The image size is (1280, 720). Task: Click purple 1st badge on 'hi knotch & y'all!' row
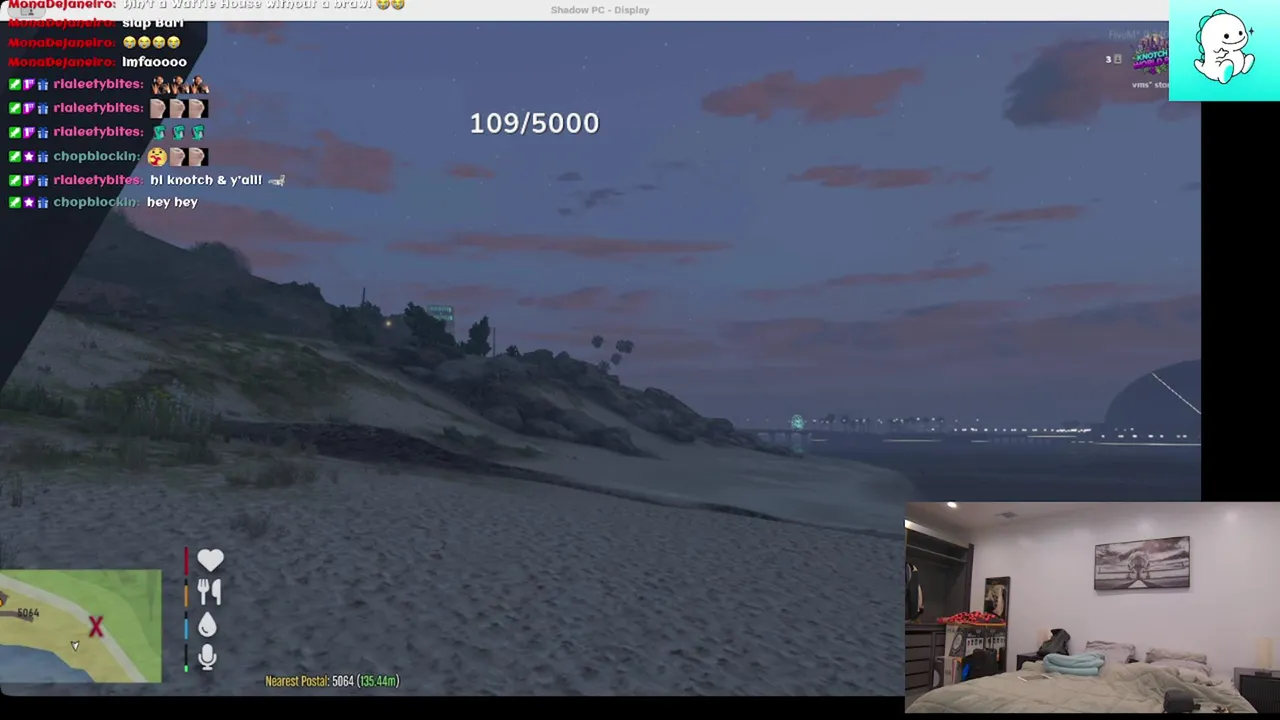(x=29, y=180)
